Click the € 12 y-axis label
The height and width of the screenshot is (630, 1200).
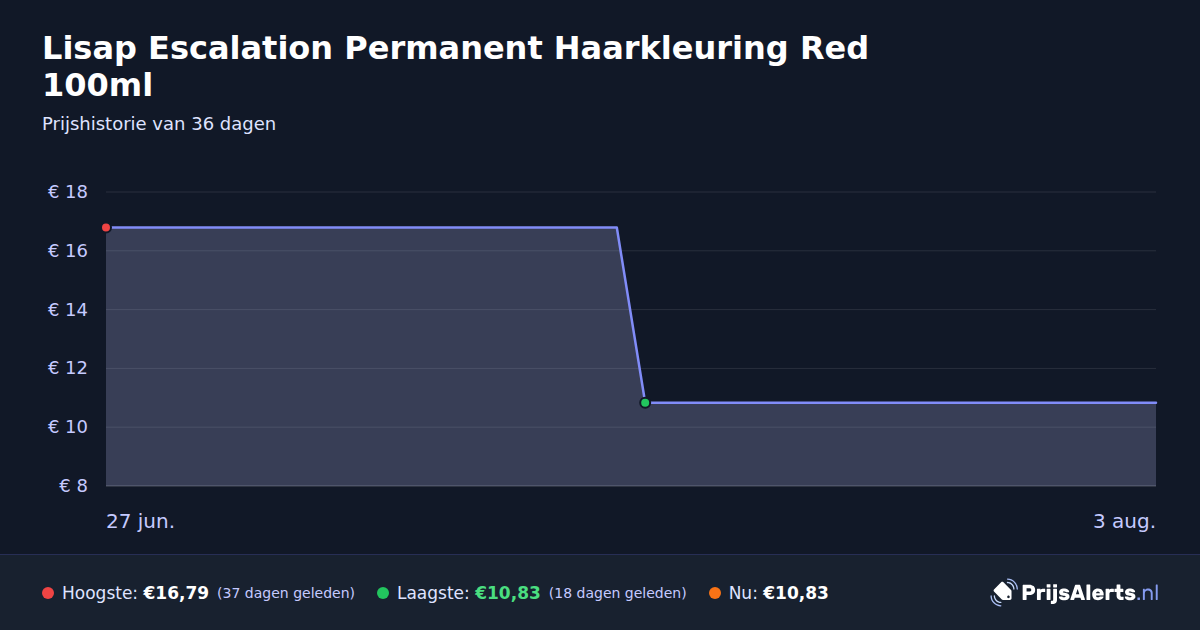coord(68,368)
